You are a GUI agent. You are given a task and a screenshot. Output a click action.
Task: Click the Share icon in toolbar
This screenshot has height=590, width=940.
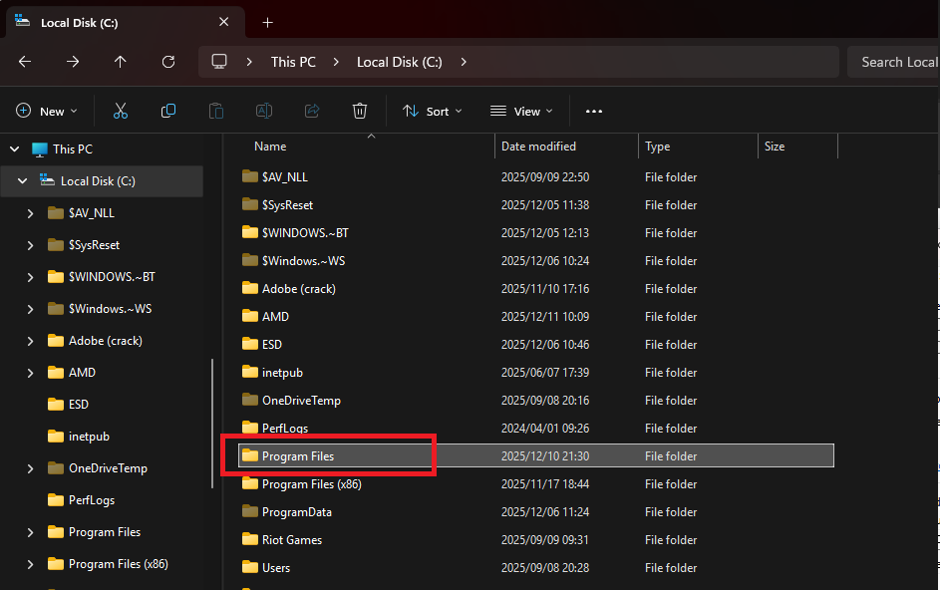312,111
